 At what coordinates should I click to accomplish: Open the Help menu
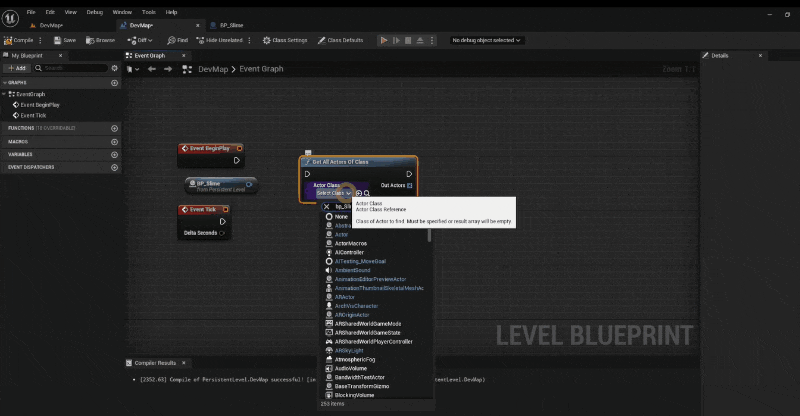click(x=171, y=12)
